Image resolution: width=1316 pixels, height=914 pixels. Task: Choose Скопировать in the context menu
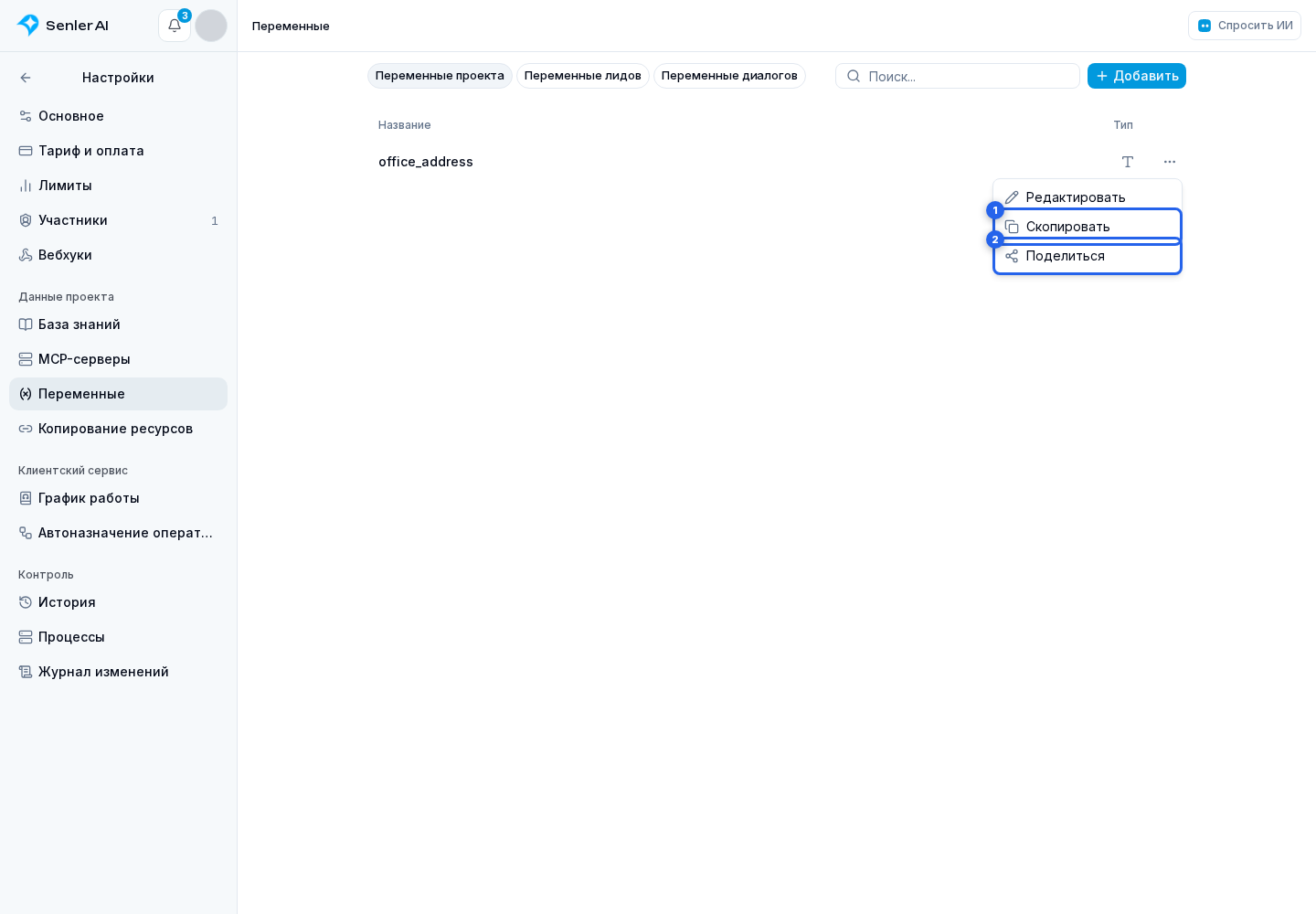coord(1088,227)
